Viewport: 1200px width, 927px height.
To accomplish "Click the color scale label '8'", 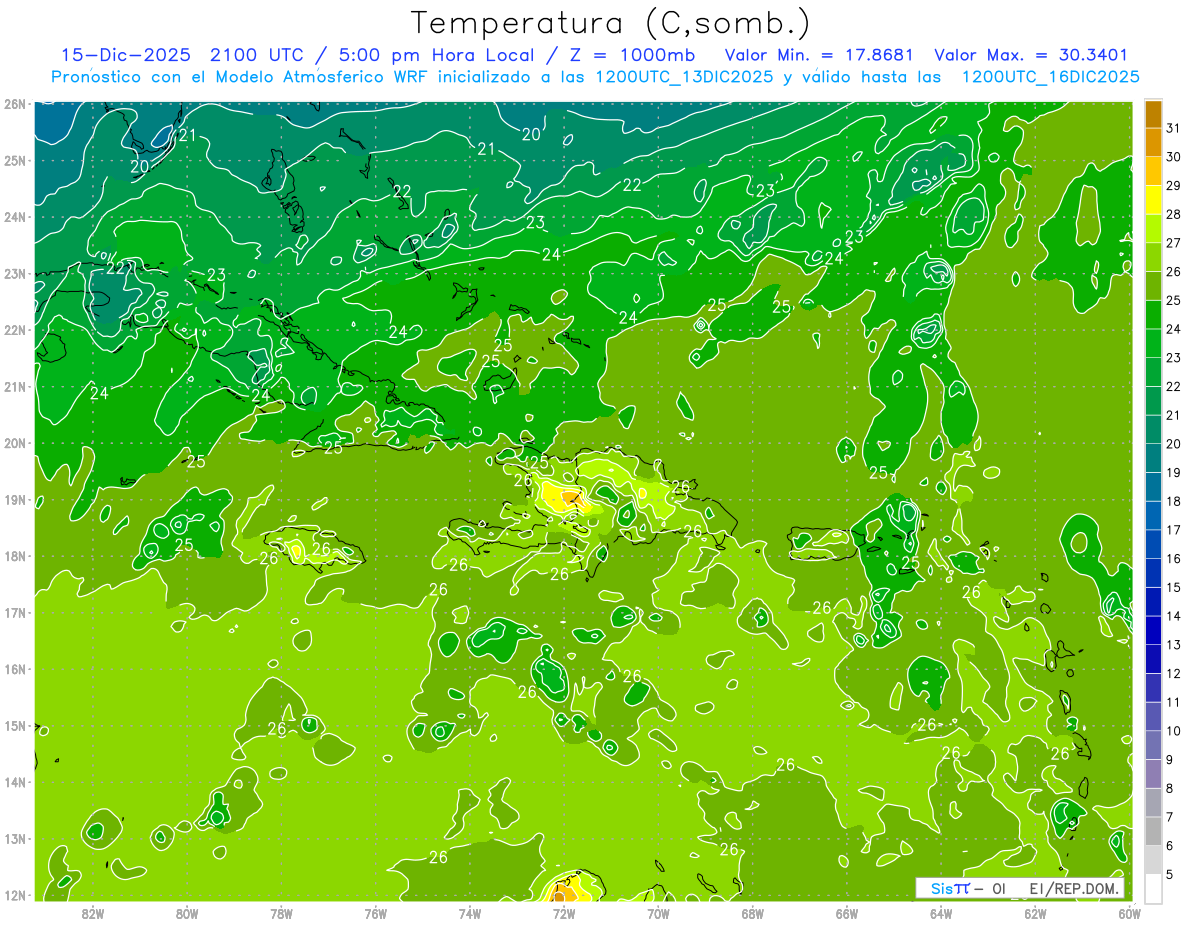I will click(x=1171, y=788).
